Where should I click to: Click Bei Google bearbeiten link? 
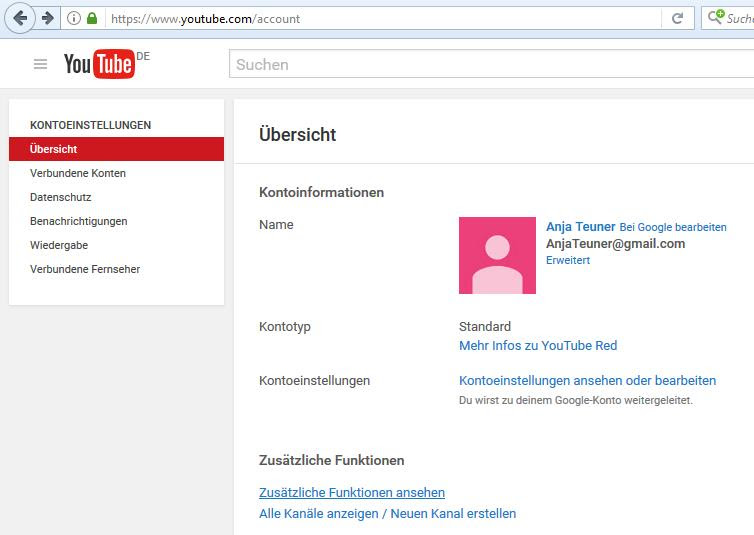673,227
